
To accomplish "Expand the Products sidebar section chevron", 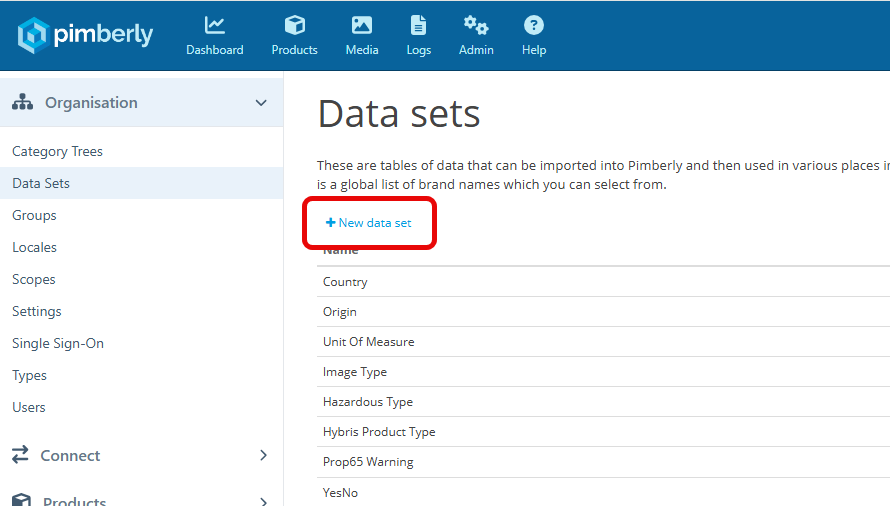I will click(x=263, y=501).
